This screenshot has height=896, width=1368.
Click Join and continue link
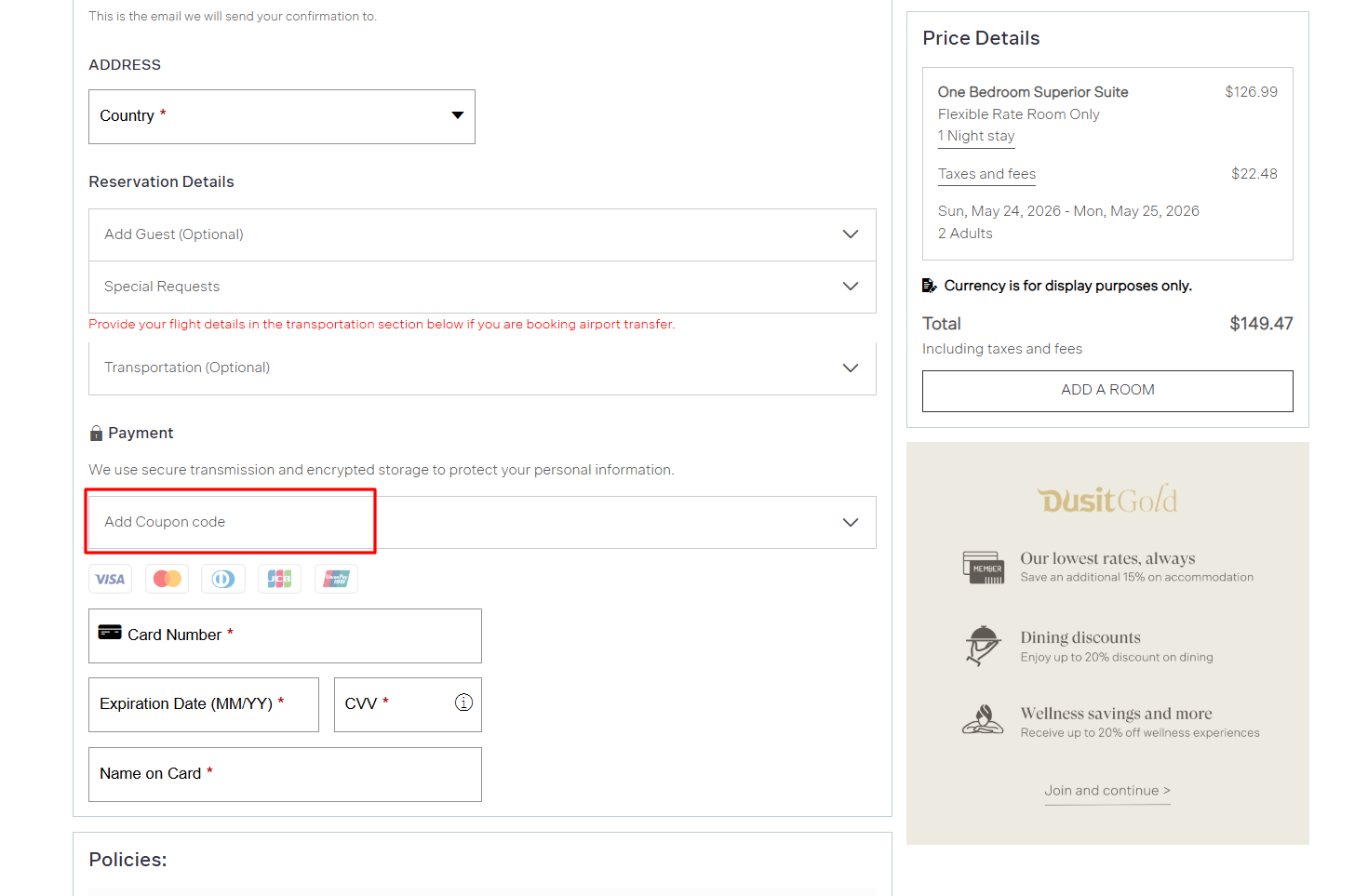(1107, 791)
